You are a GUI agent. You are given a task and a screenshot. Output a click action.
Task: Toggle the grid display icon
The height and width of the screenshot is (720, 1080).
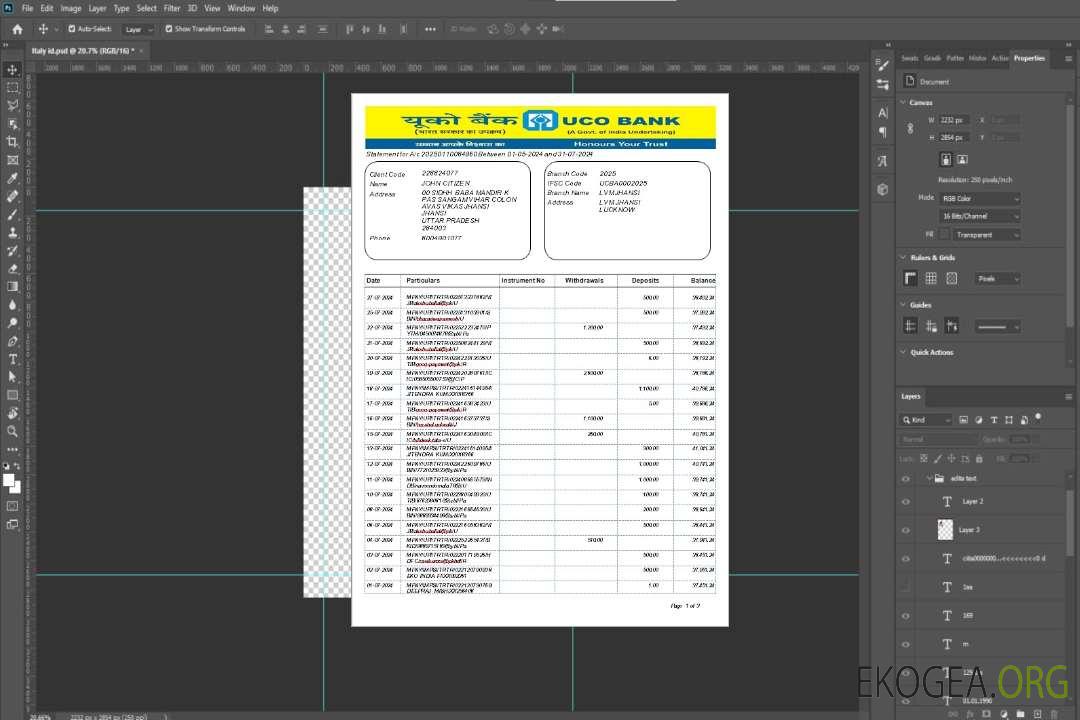(931, 278)
